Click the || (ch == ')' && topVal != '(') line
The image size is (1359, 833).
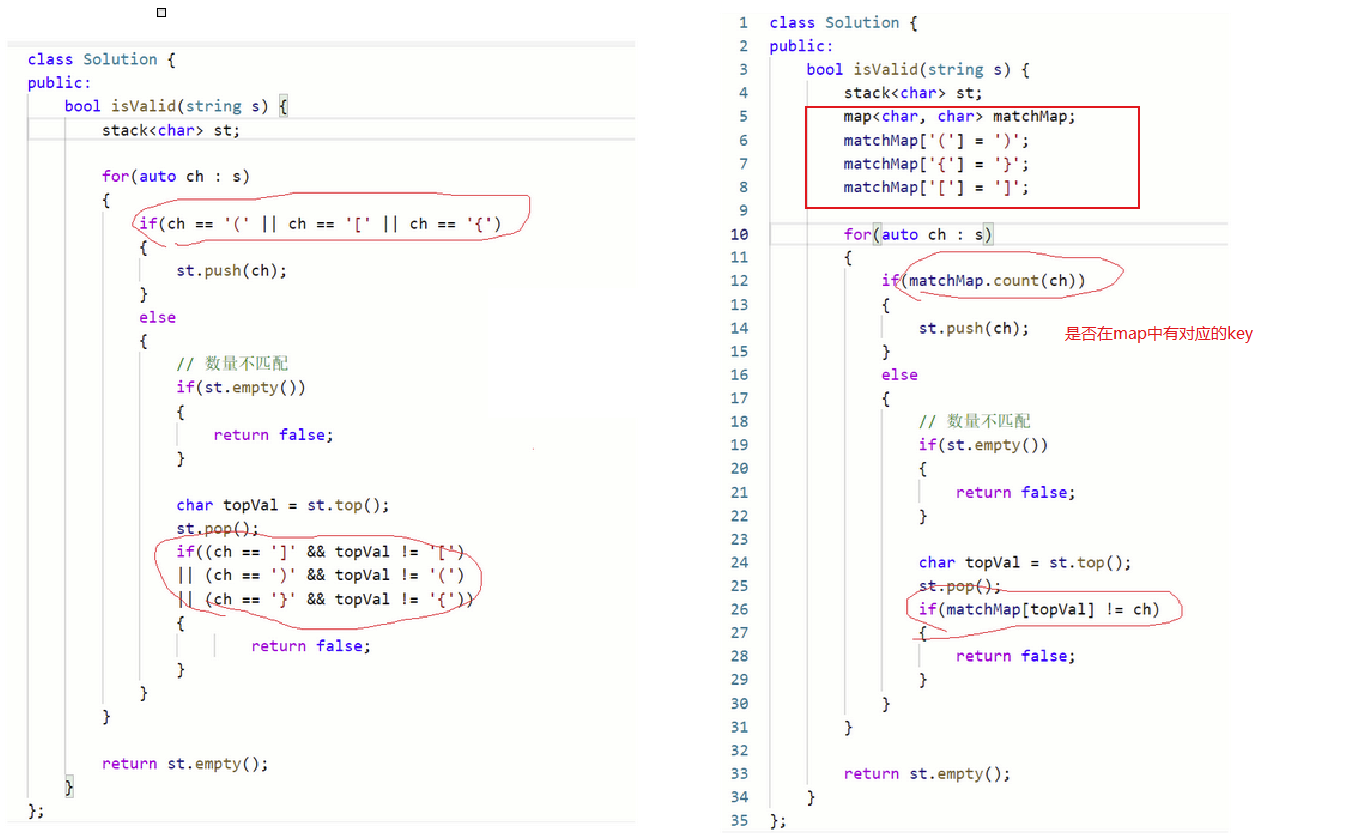pyautogui.click(x=320, y=575)
